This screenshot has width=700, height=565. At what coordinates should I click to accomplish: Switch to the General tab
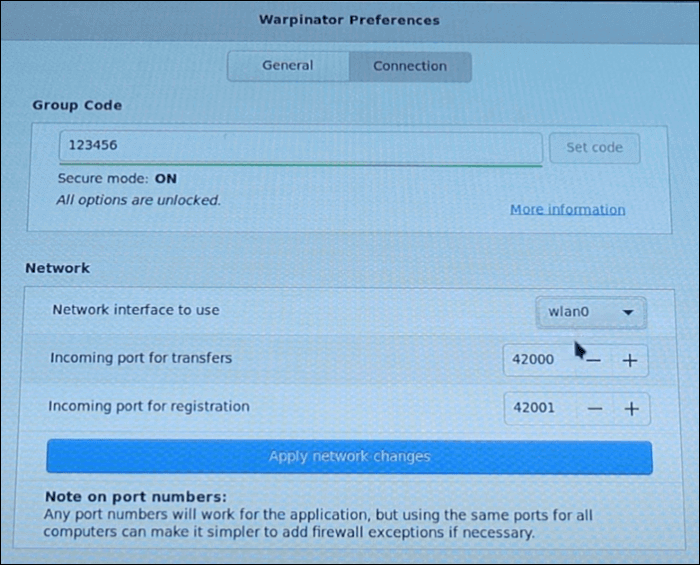tap(288, 66)
